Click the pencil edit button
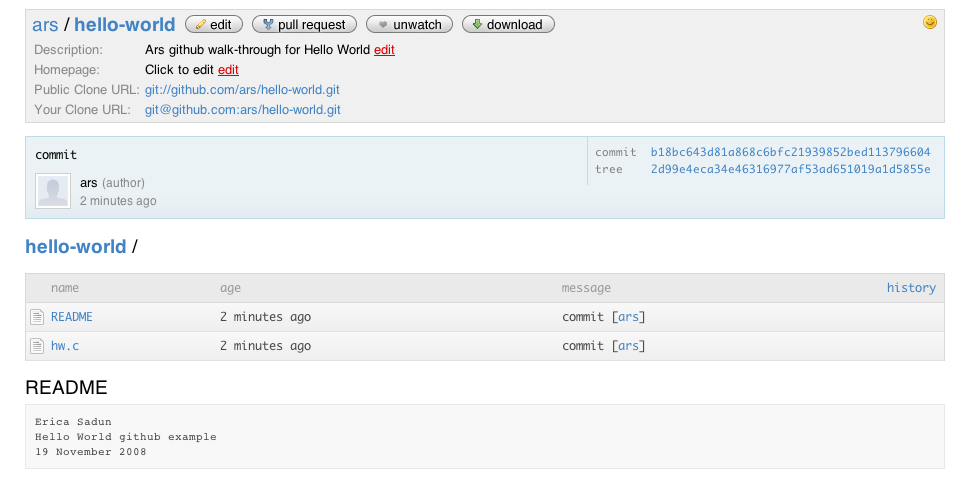 pyautogui.click(x=214, y=24)
